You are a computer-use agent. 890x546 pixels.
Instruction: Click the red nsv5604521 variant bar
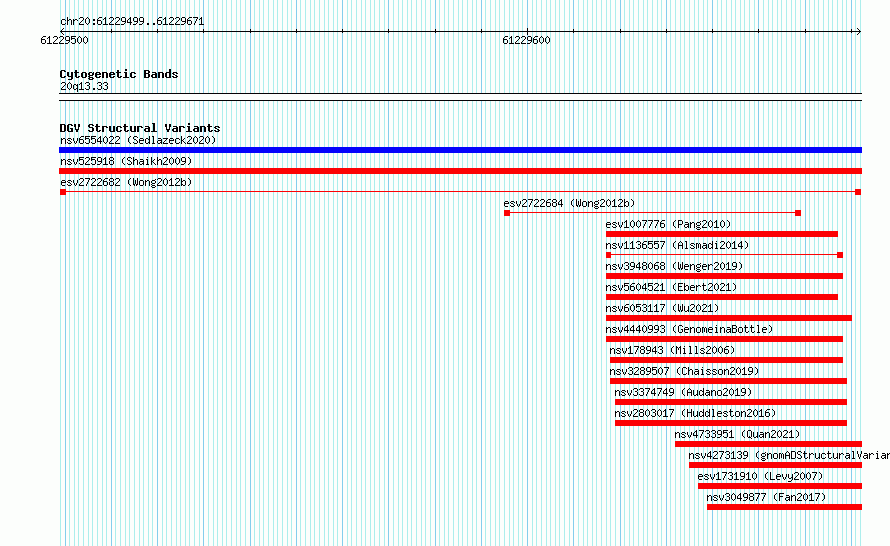(x=722, y=297)
